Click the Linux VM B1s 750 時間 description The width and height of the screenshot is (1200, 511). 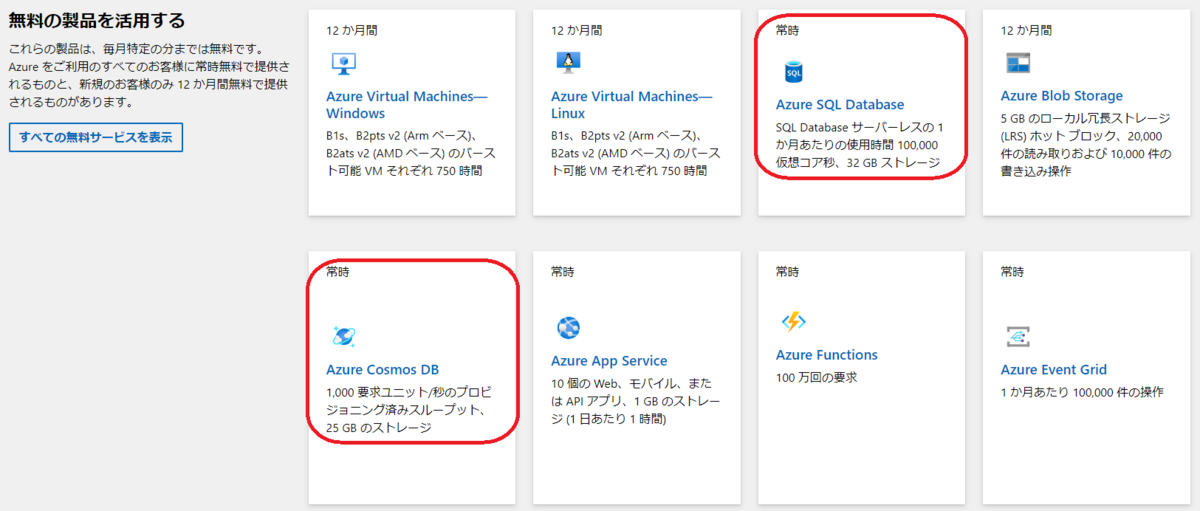(635, 154)
